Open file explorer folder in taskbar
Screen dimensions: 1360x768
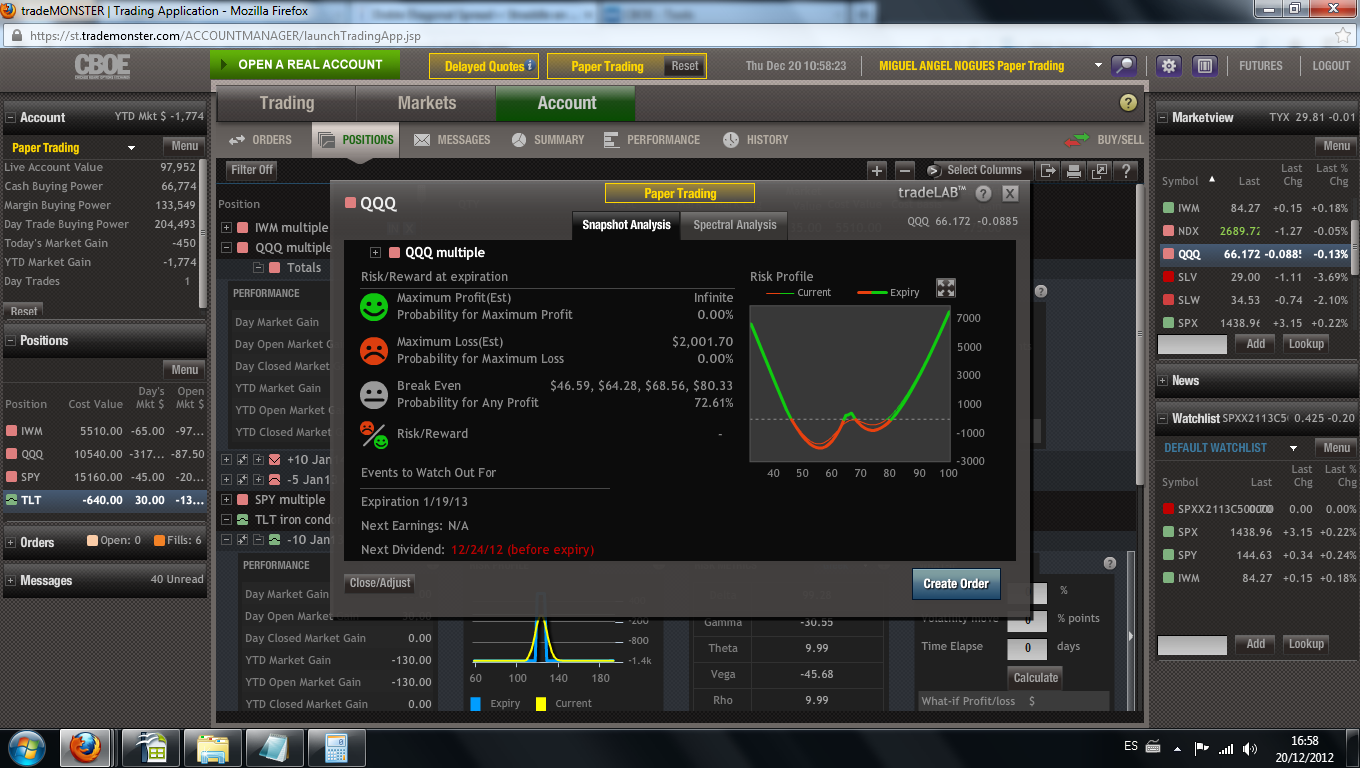[x=213, y=747]
